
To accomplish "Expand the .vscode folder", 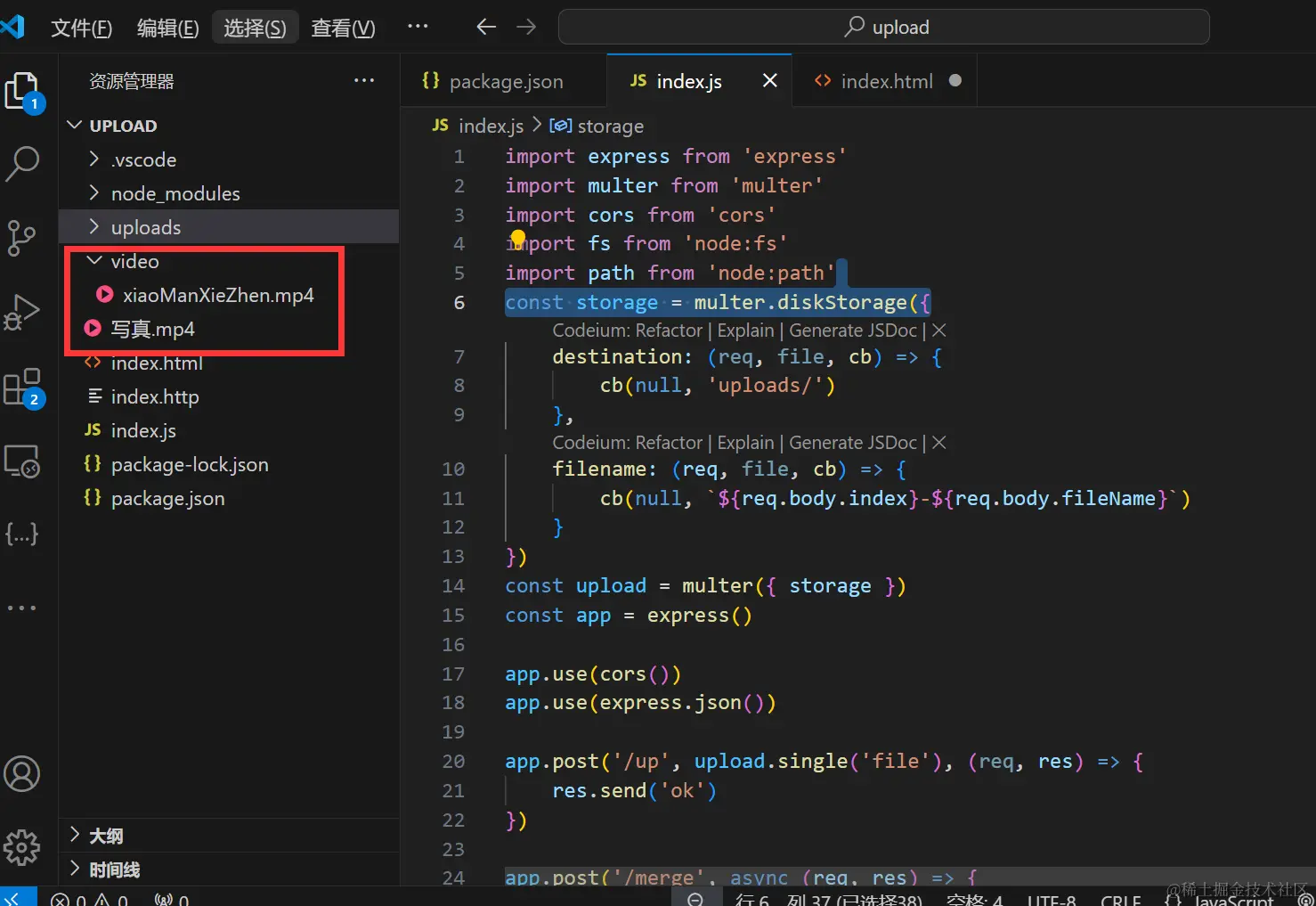I will [x=229, y=159].
